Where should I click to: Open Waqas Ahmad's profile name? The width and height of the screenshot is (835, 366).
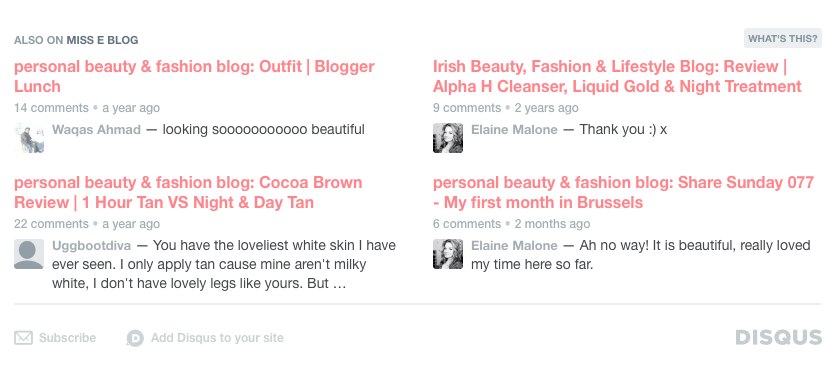pyautogui.click(x=96, y=129)
